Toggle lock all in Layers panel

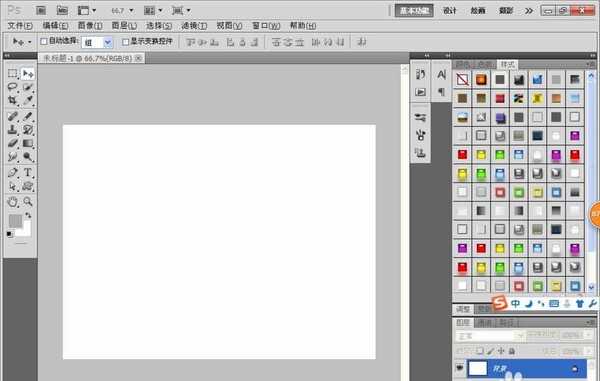(x=512, y=351)
